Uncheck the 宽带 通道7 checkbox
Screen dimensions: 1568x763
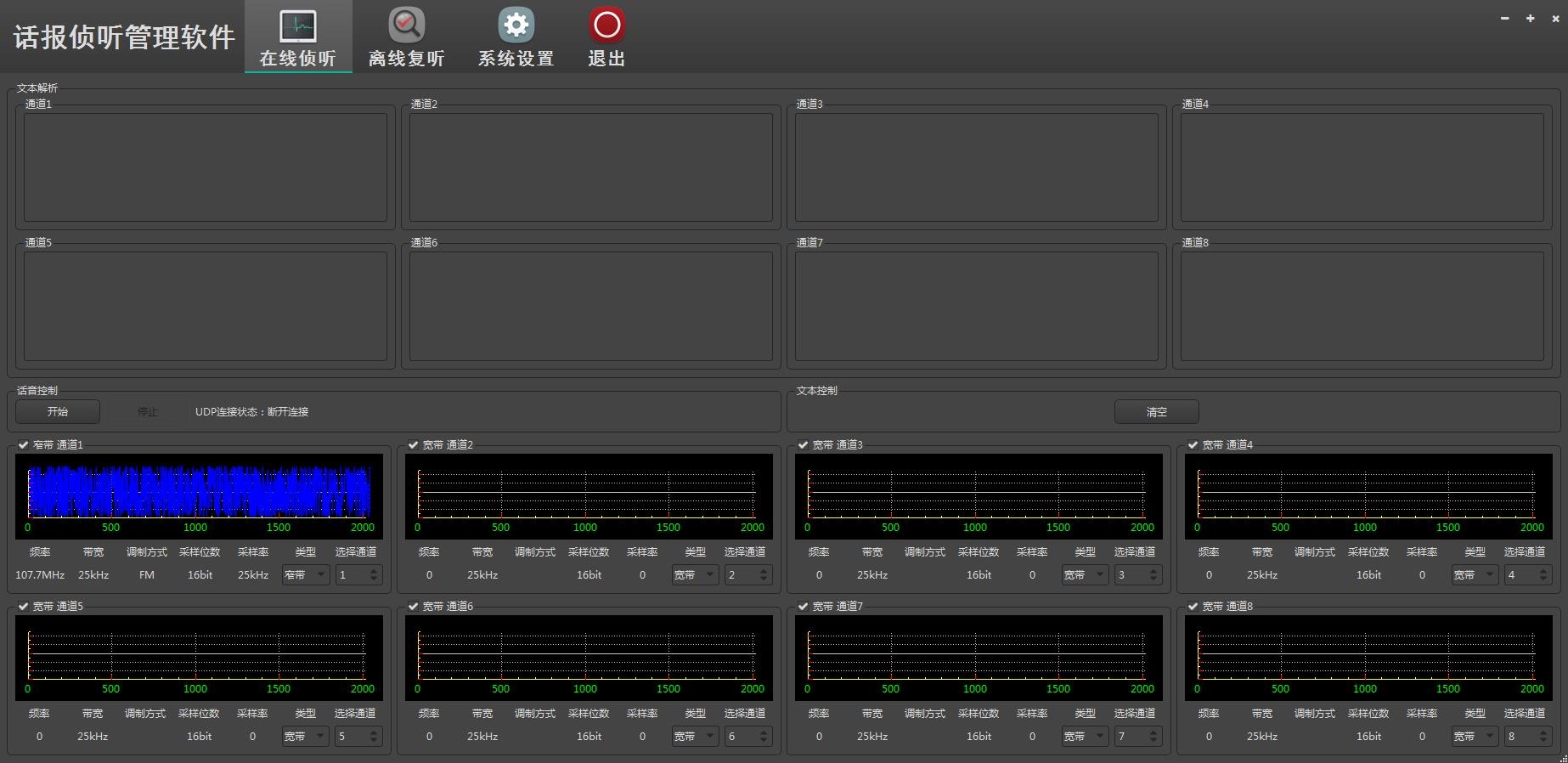click(804, 606)
